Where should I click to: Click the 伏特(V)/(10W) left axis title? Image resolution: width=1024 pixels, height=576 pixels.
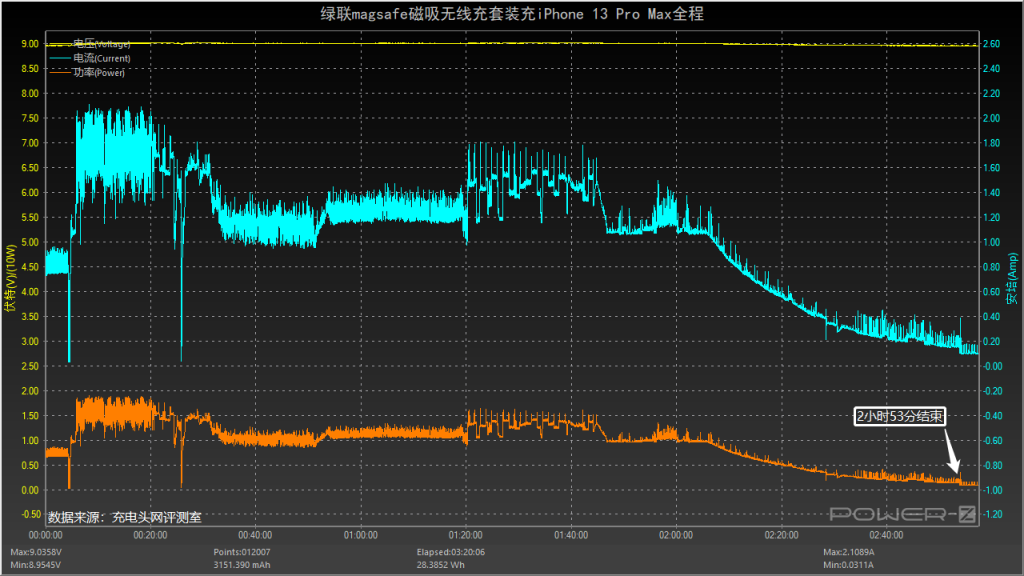click(10, 279)
